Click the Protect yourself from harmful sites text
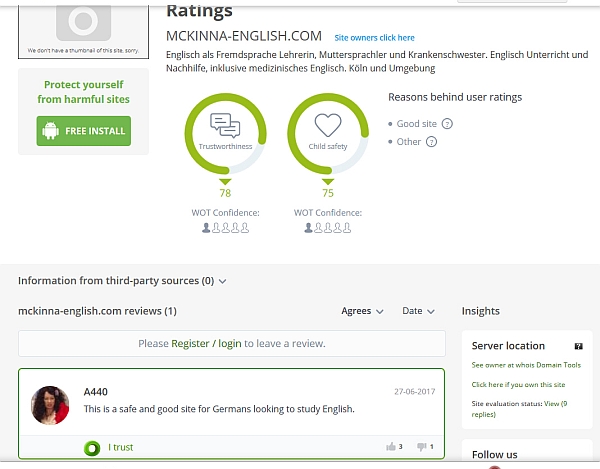The image size is (600, 469). click(x=83, y=92)
